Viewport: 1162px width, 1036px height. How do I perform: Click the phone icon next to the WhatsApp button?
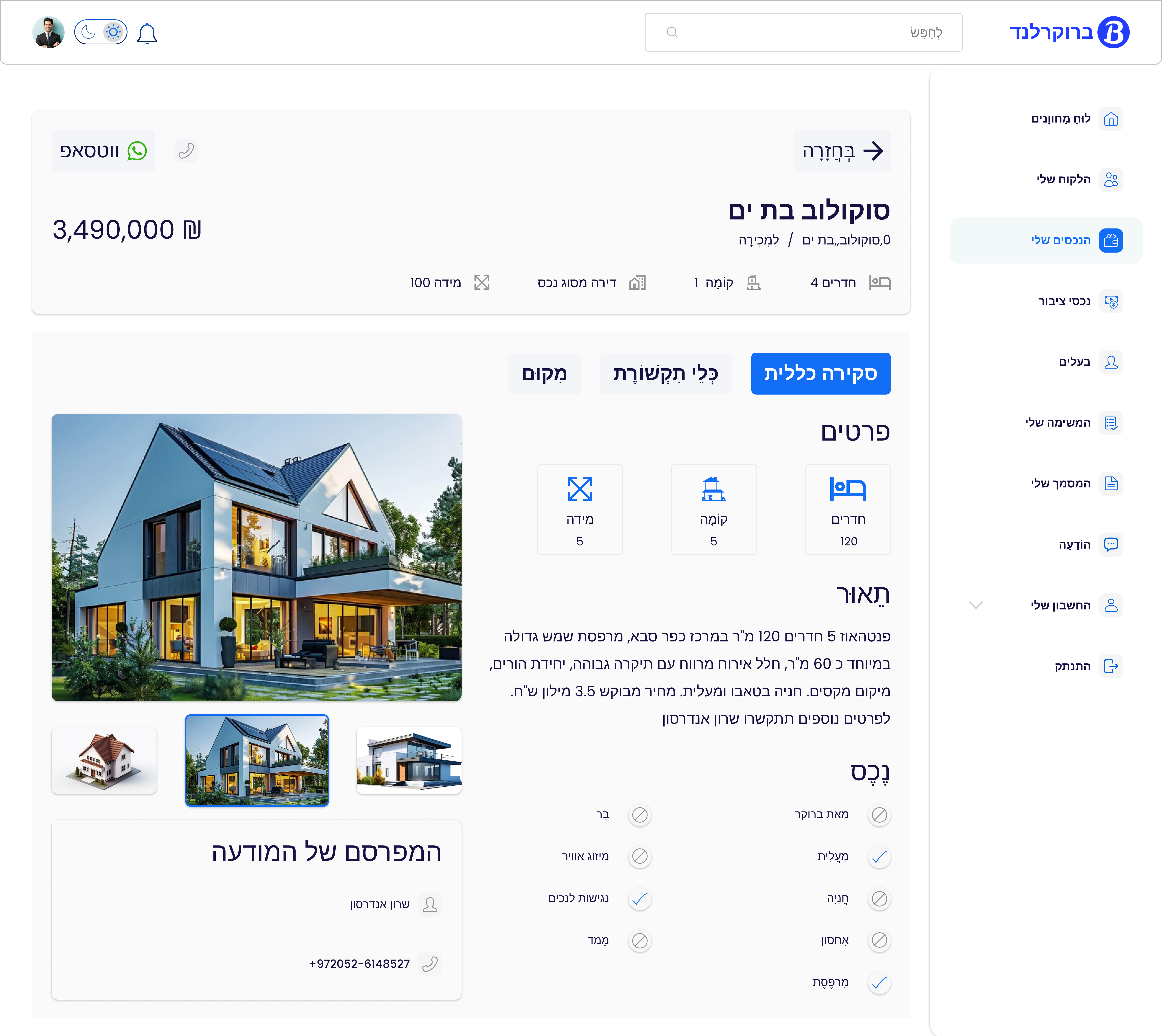[186, 150]
